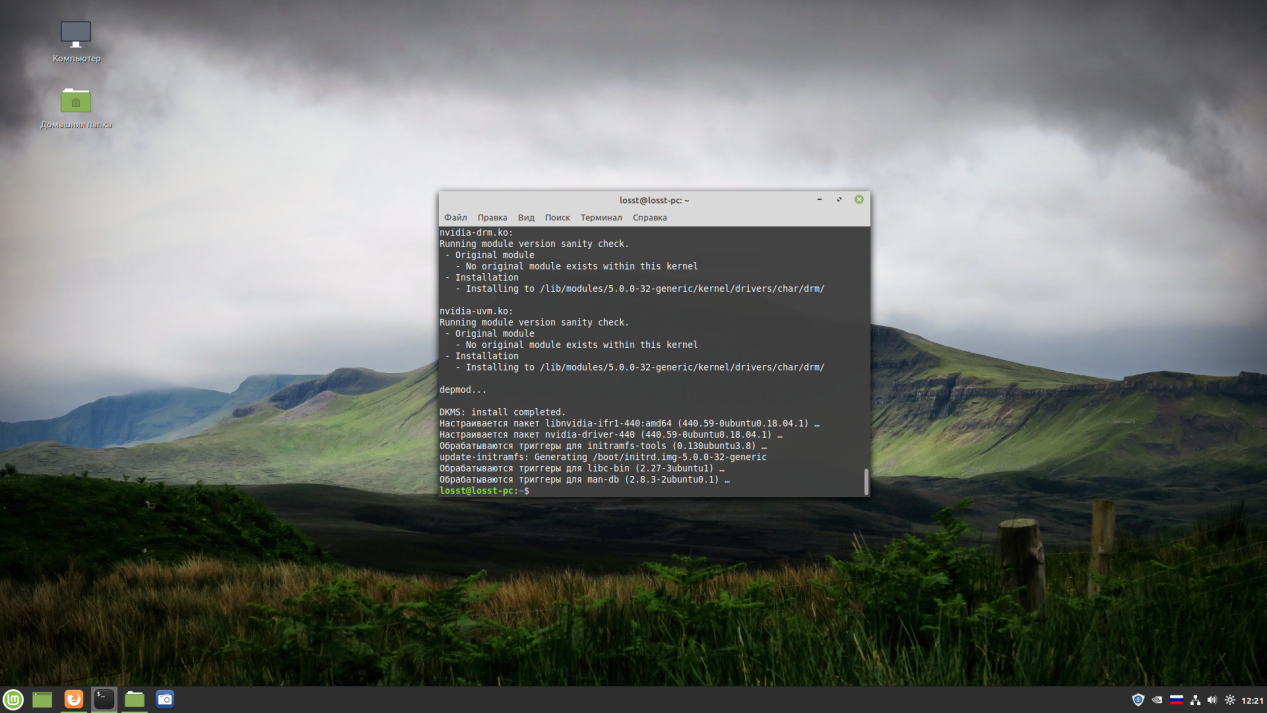Open the Правка menu in terminal
The width and height of the screenshot is (1267, 713).
click(492, 217)
